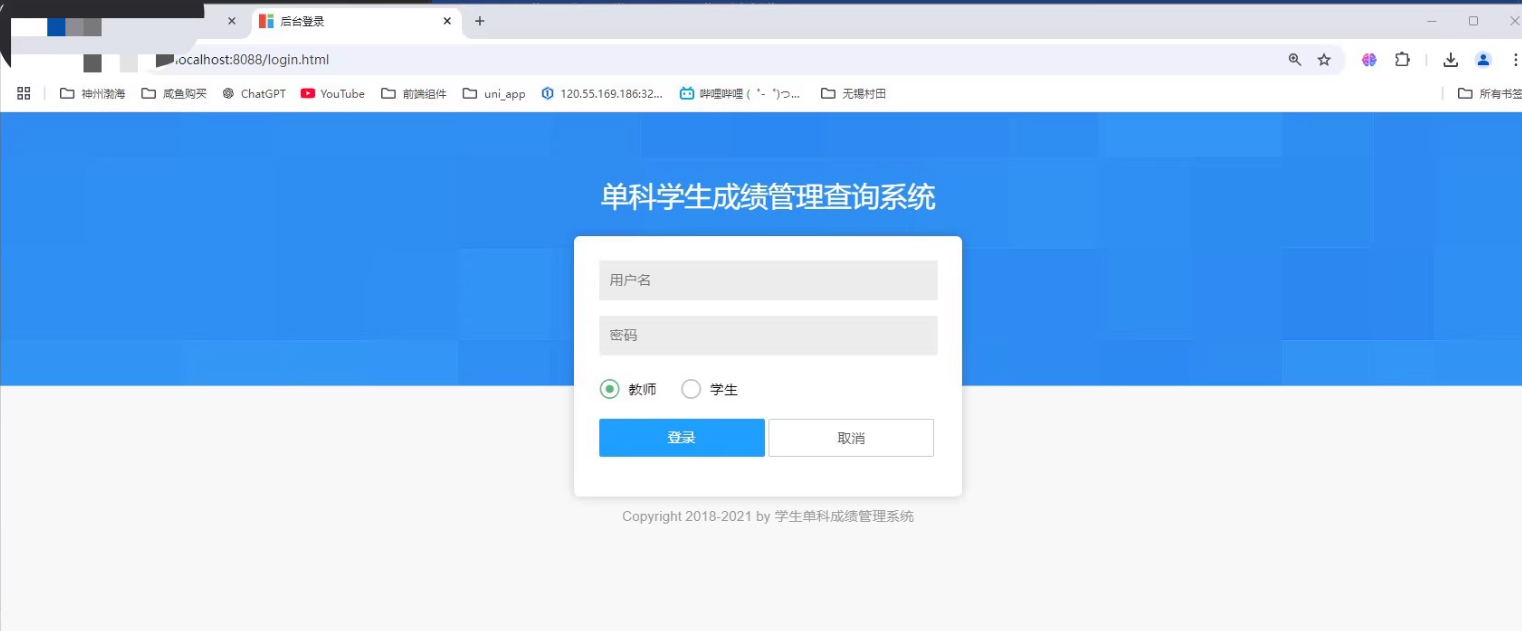Expand the 前端组件 bookmark folder

click(414, 94)
